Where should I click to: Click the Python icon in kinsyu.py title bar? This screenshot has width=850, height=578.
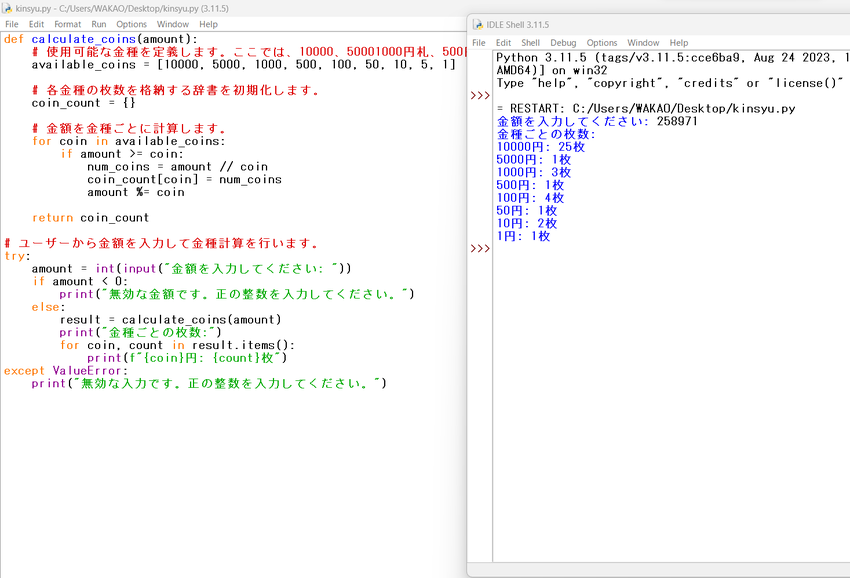(8, 9)
